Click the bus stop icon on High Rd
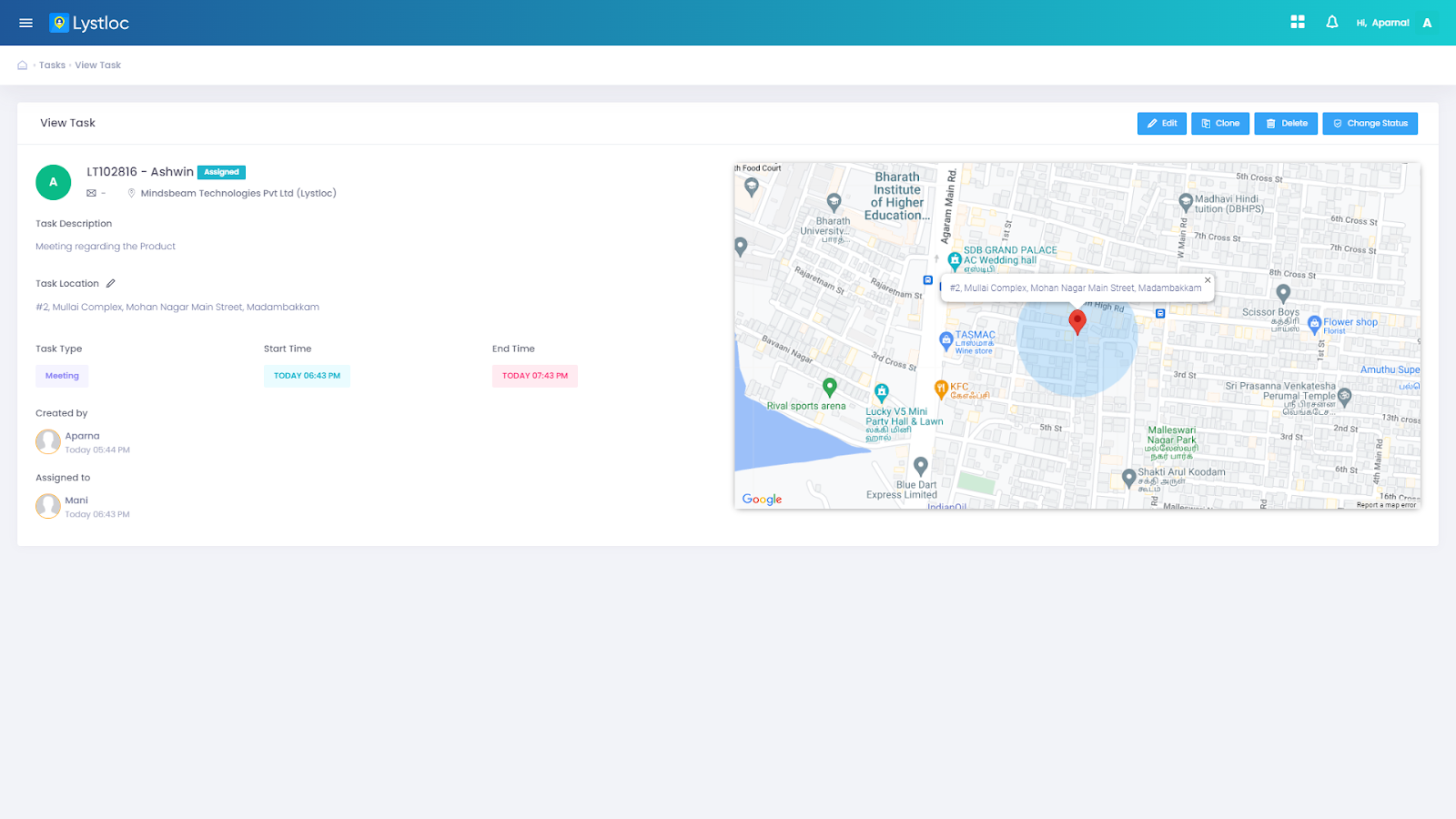This screenshot has width=1456, height=819. click(x=1160, y=313)
